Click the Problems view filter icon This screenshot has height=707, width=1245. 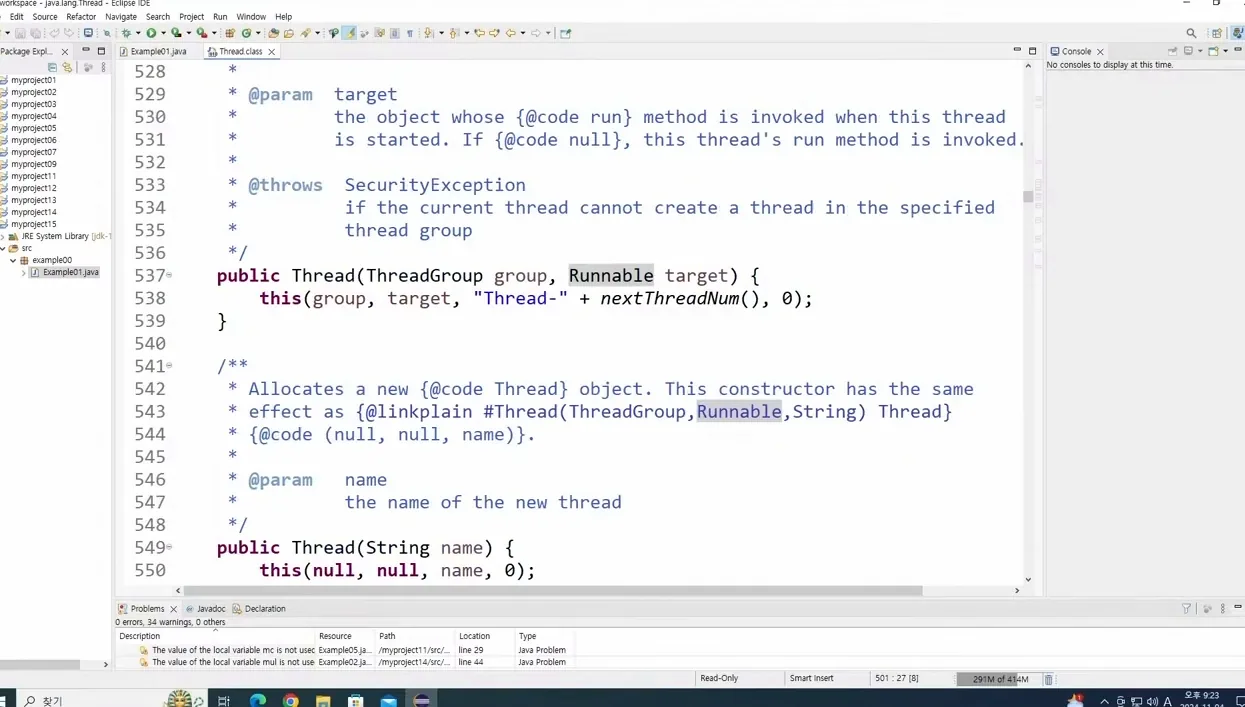1186,608
